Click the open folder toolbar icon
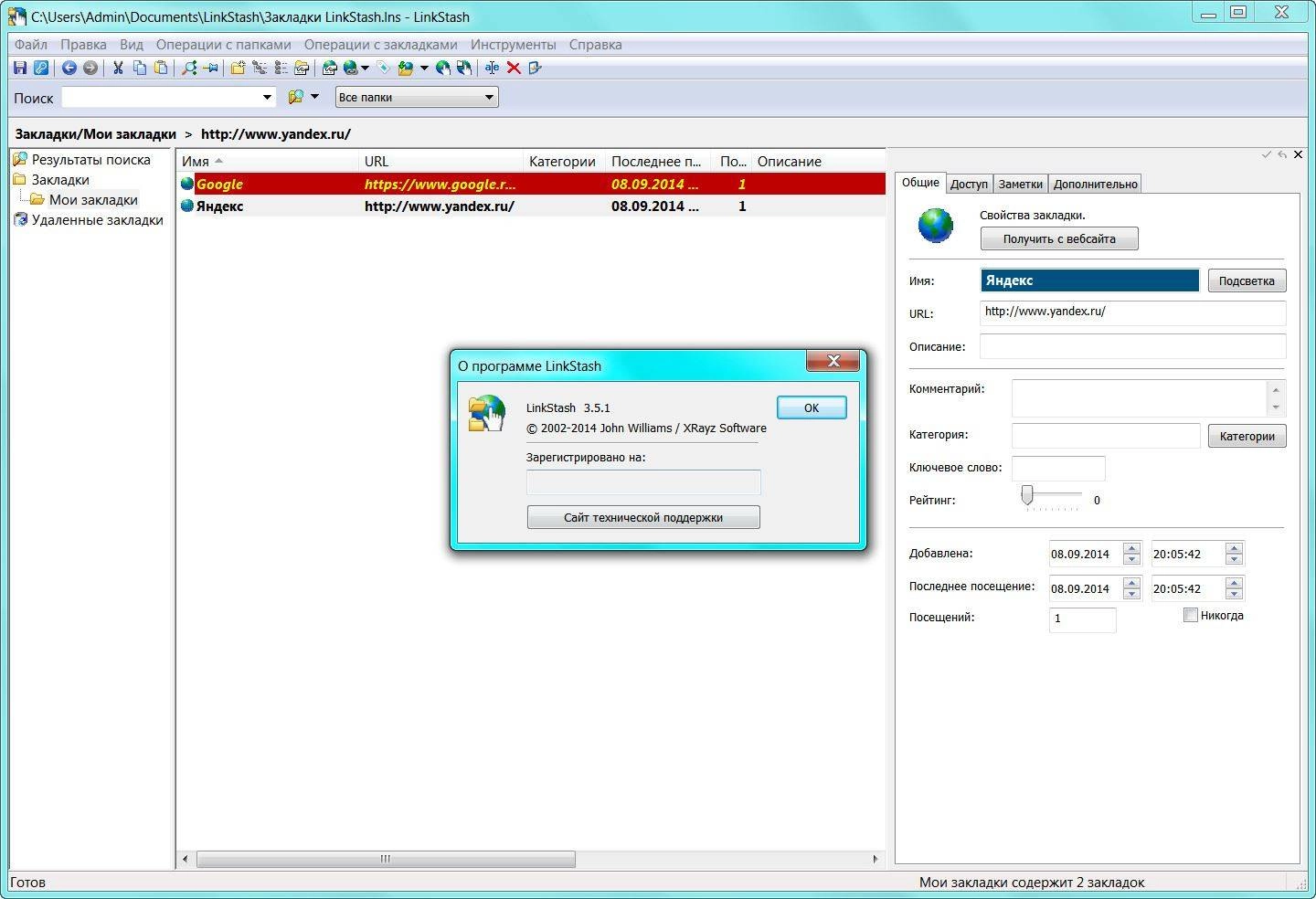The height and width of the screenshot is (899, 1316). pyautogui.click(x=302, y=68)
